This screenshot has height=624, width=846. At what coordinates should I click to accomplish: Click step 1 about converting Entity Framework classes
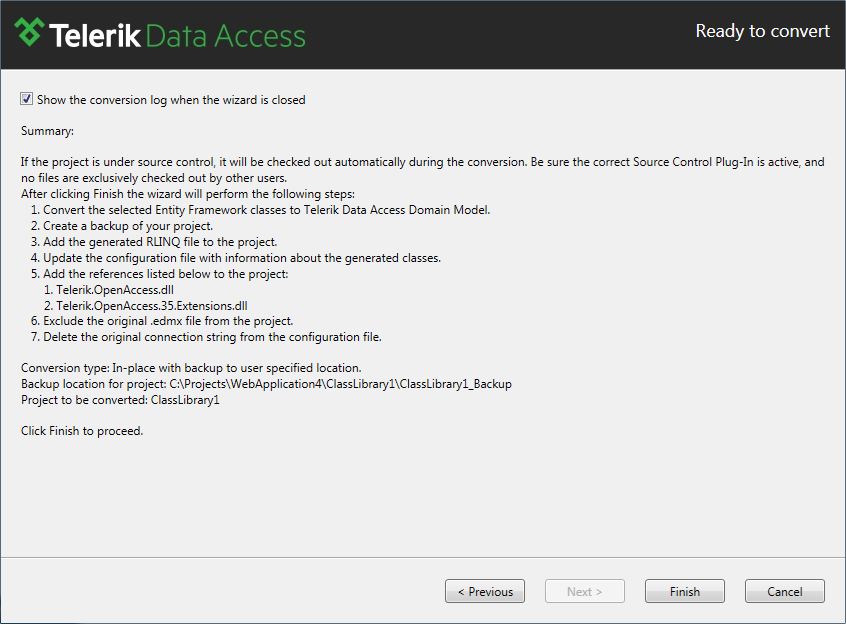(261, 210)
